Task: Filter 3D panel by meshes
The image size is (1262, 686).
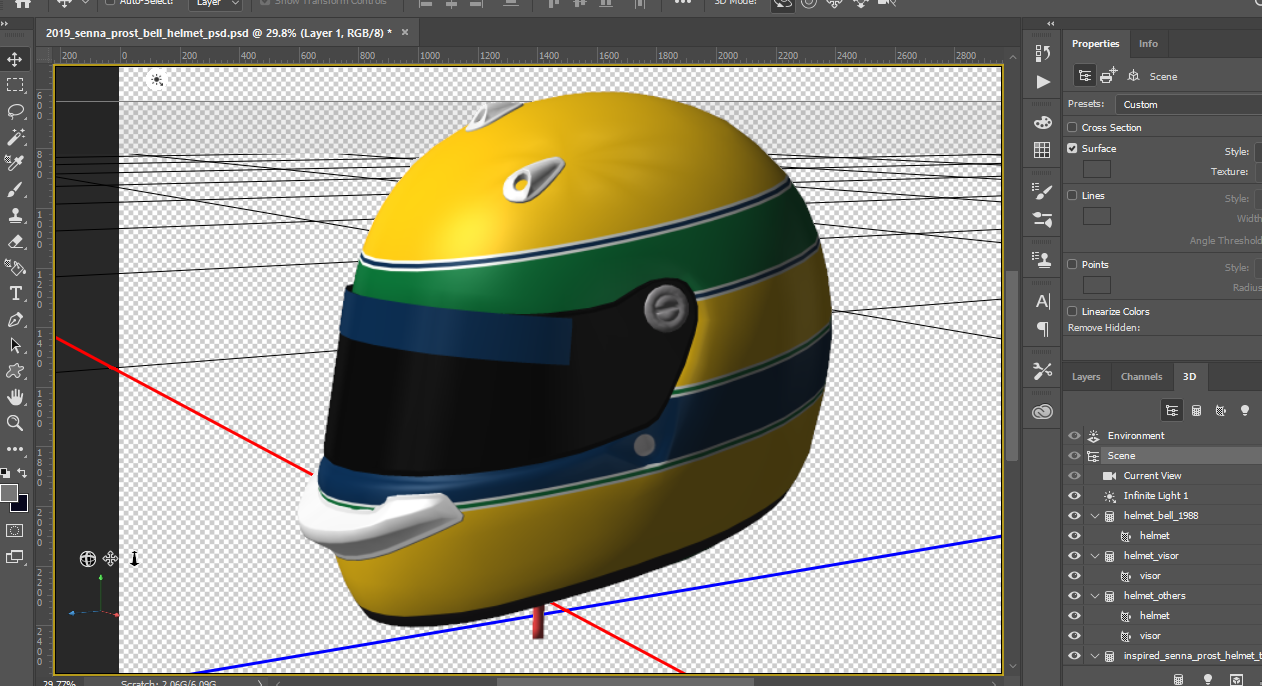Action: [1196, 410]
